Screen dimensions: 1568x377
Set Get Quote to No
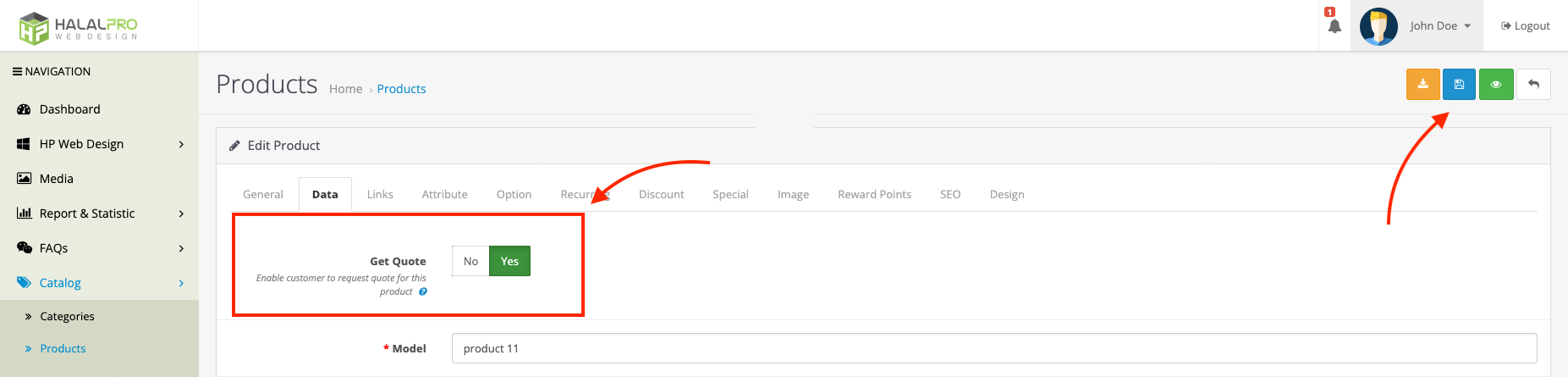click(x=470, y=261)
